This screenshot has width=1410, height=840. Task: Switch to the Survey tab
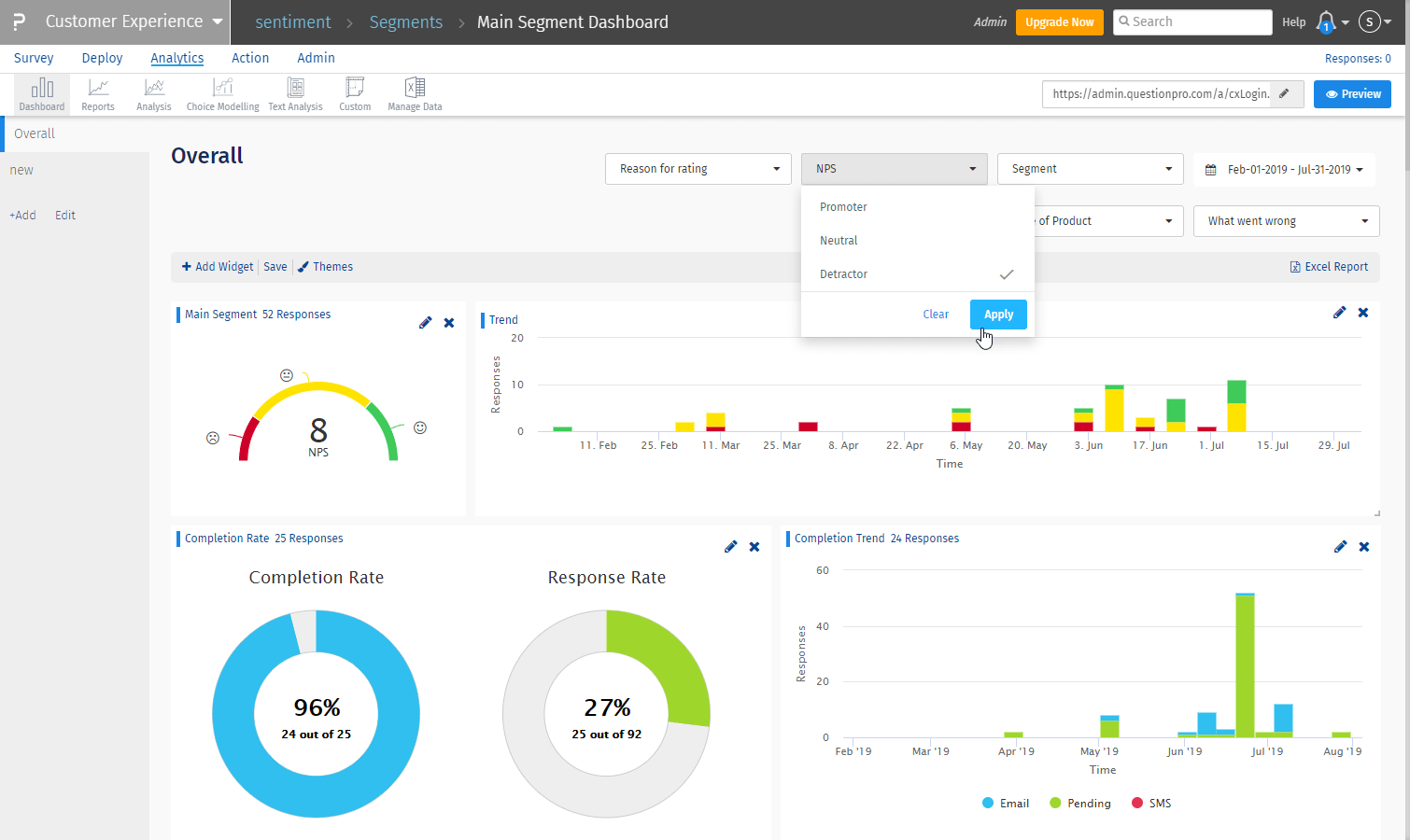[x=34, y=58]
